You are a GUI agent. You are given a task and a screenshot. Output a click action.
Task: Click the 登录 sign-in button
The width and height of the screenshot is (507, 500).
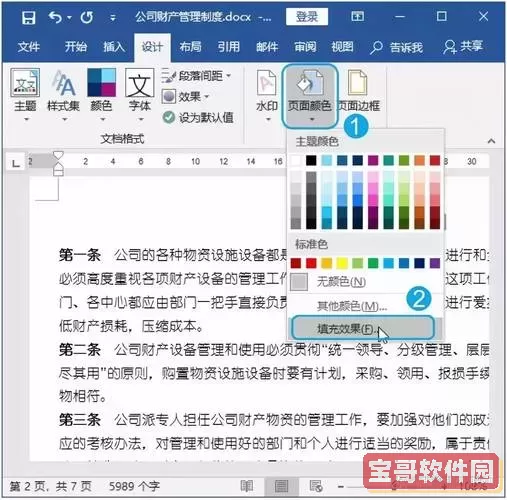tap(307, 16)
